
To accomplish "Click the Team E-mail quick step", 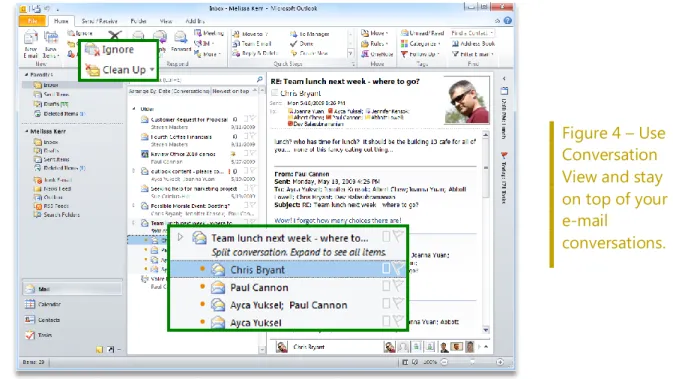I will click(252, 44).
